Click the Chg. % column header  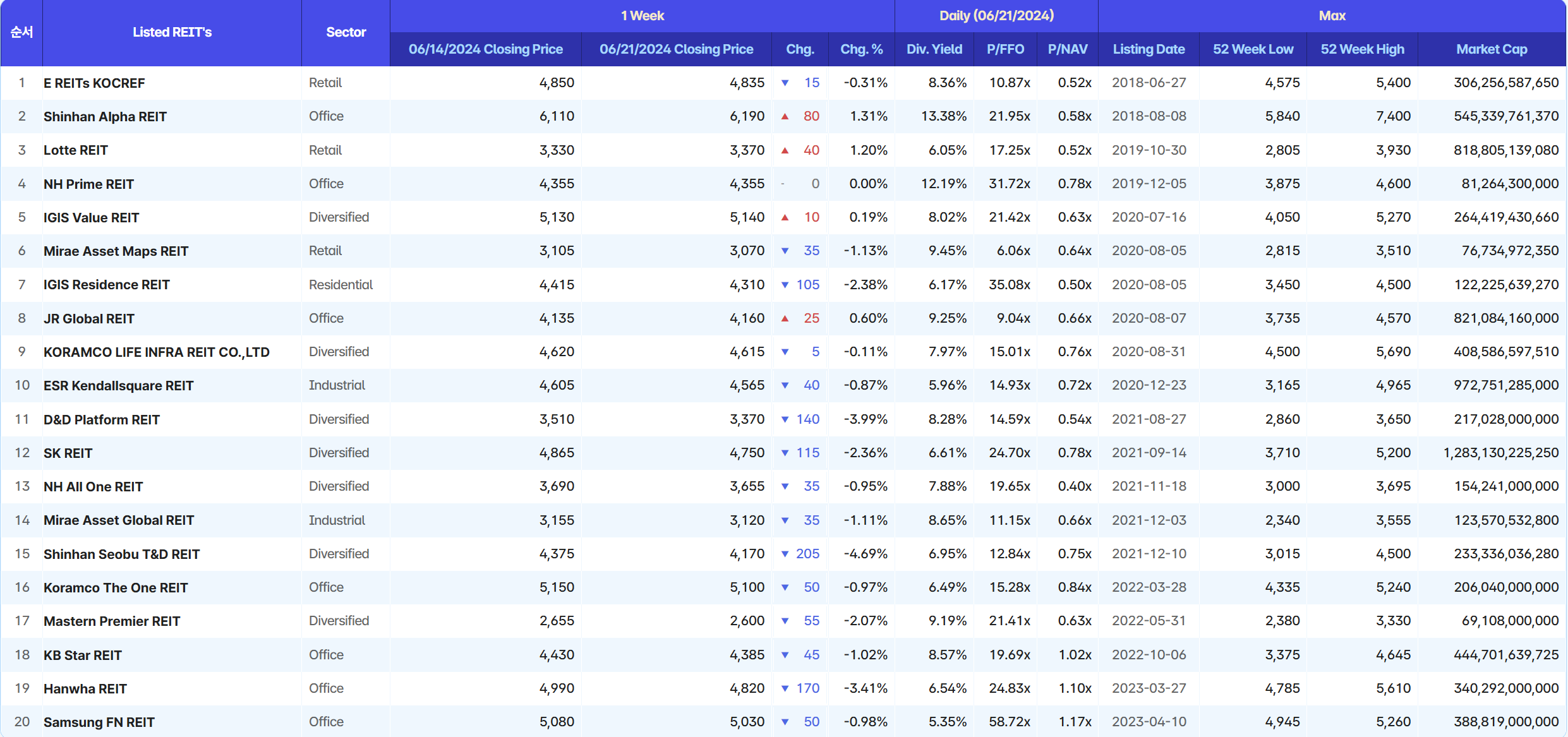(861, 49)
